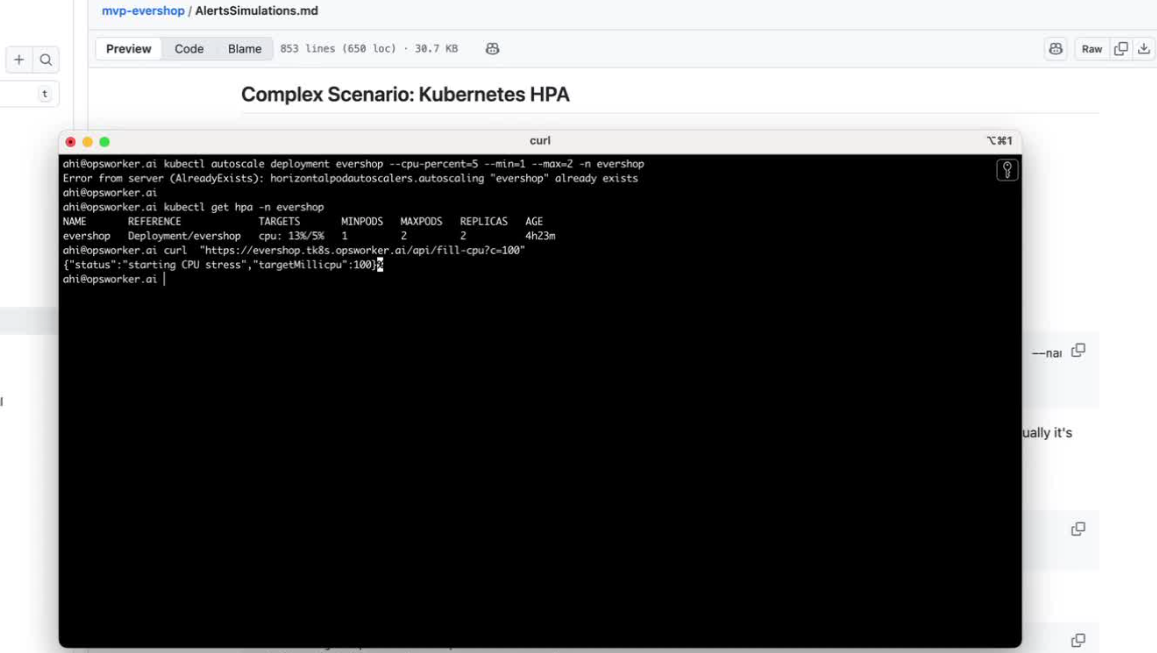Click the green zoom button of terminal

(x=104, y=142)
